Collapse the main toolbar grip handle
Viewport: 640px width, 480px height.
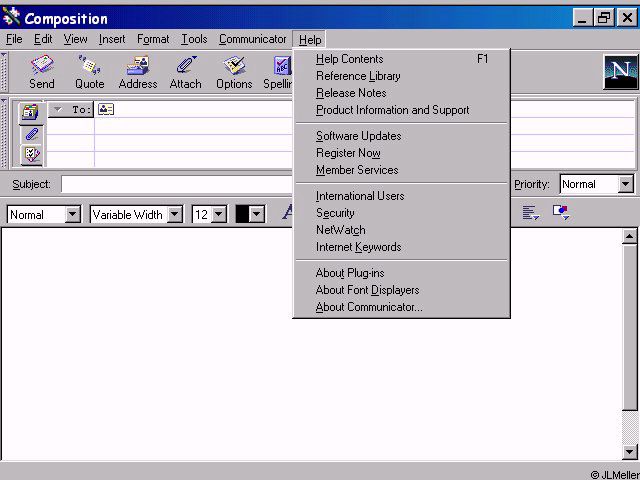point(4,72)
